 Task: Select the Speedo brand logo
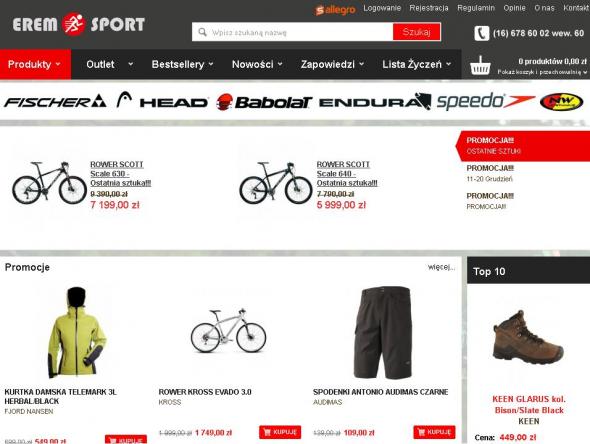coord(485,101)
